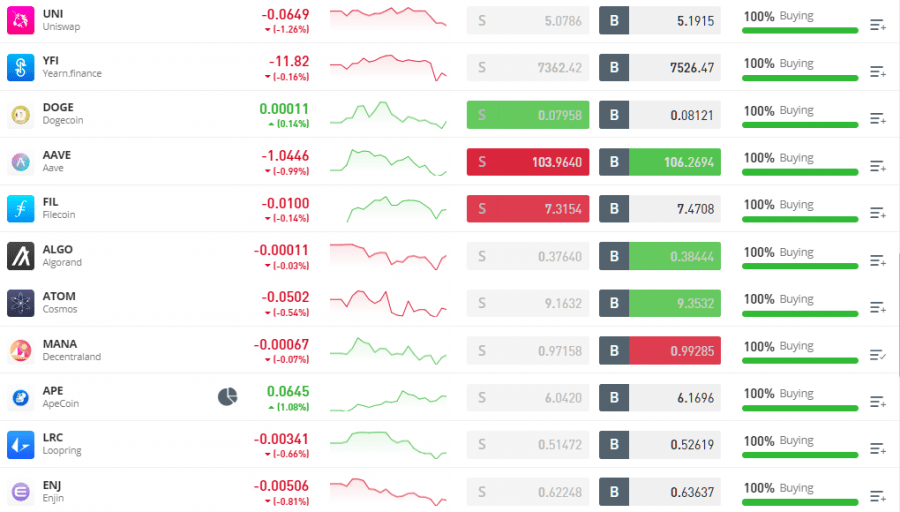Click Sell MANA at 0.97158
This screenshot has height=512, width=900.
tap(528, 350)
